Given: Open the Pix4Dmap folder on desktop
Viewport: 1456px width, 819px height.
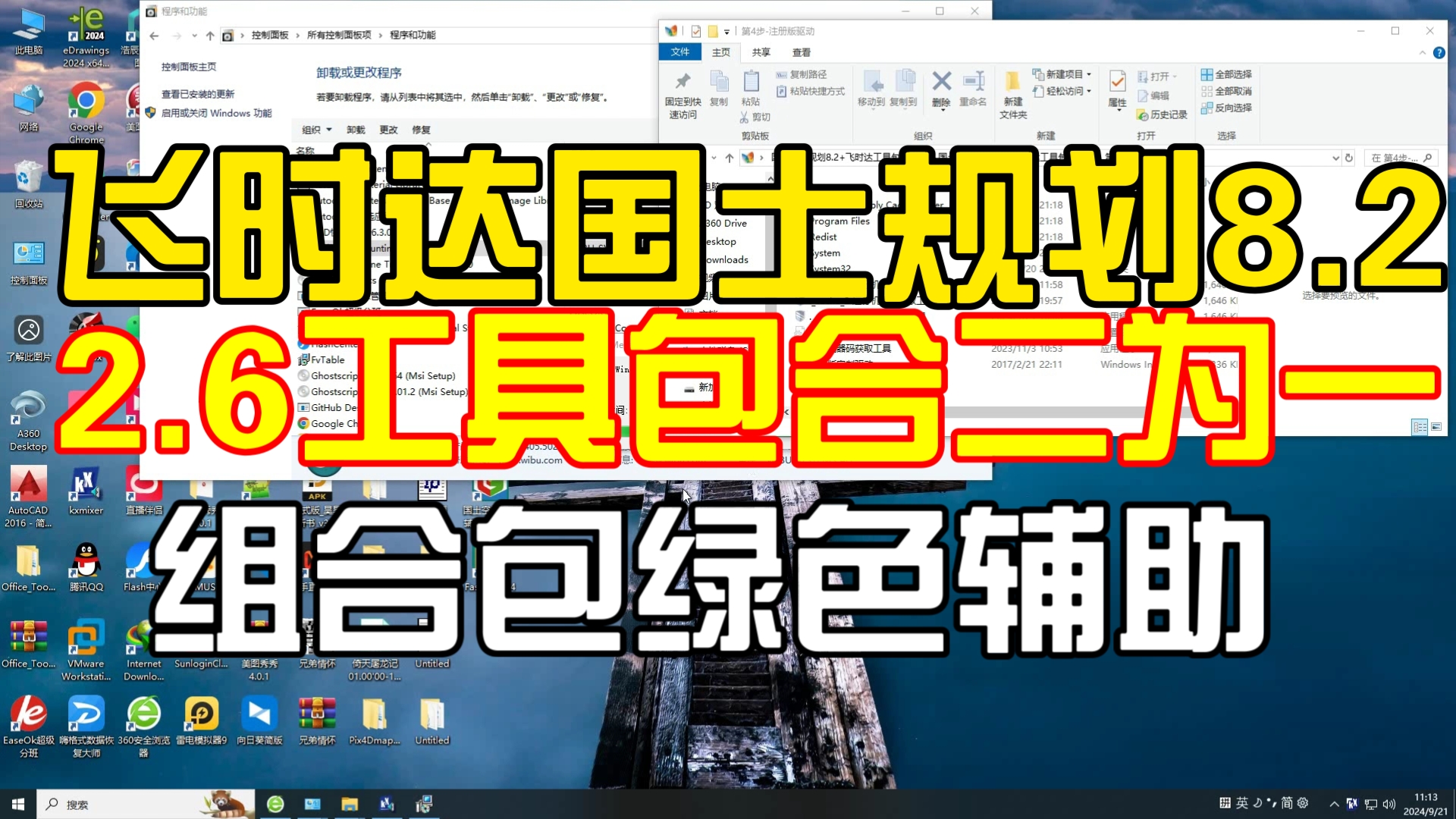Looking at the screenshot, I should [375, 720].
